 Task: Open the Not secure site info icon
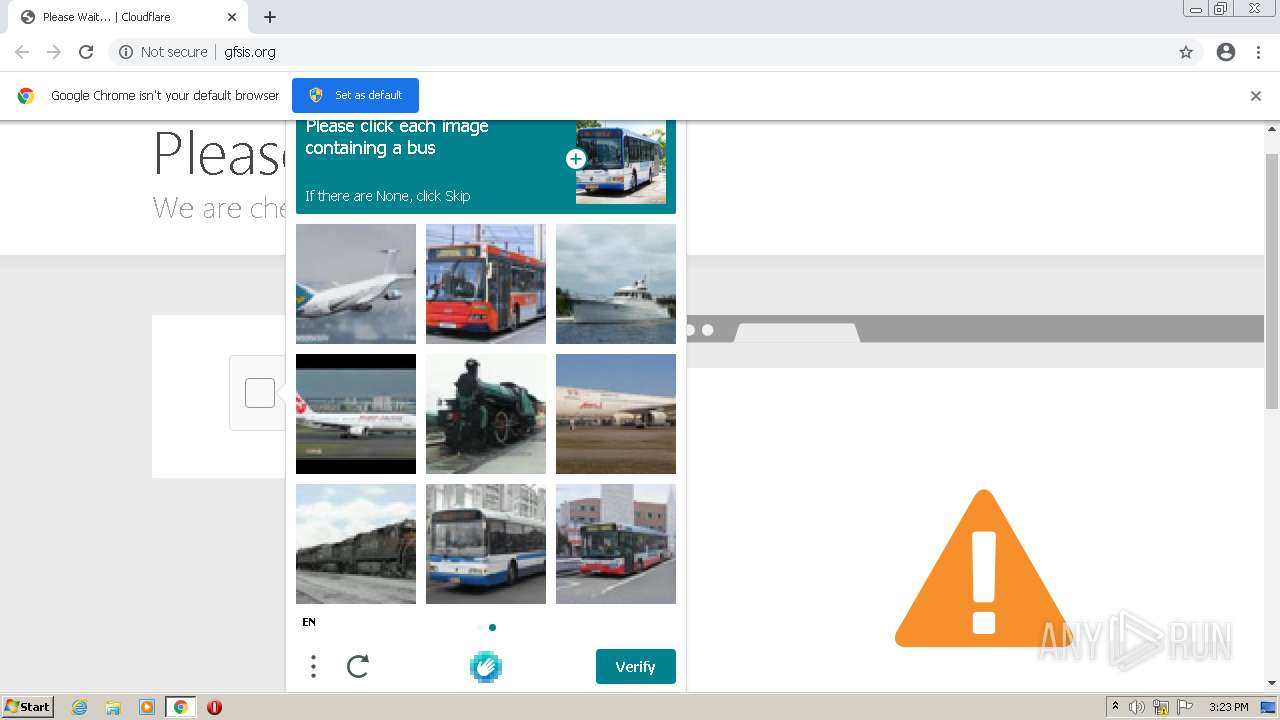pyautogui.click(x=126, y=52)
